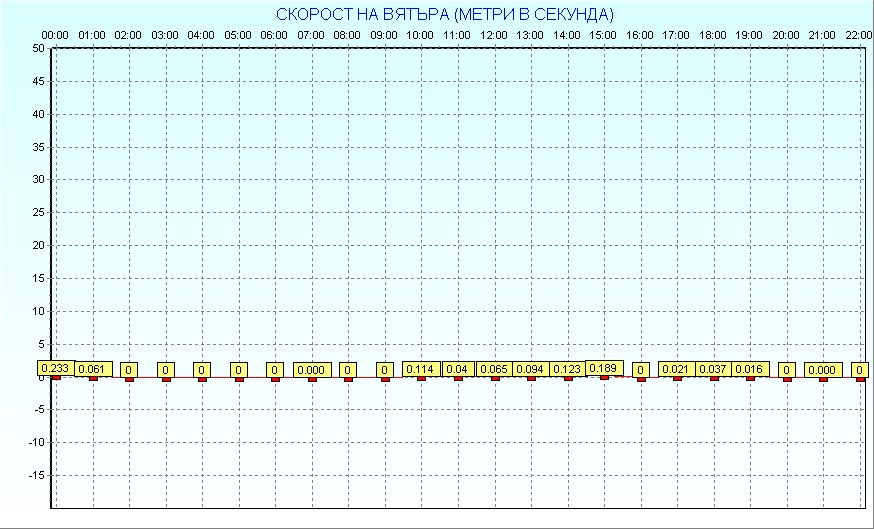The width and height of the screenshot is (874, 529).
Task: Click the 00:00 time axis label
Action: (55, 36)
